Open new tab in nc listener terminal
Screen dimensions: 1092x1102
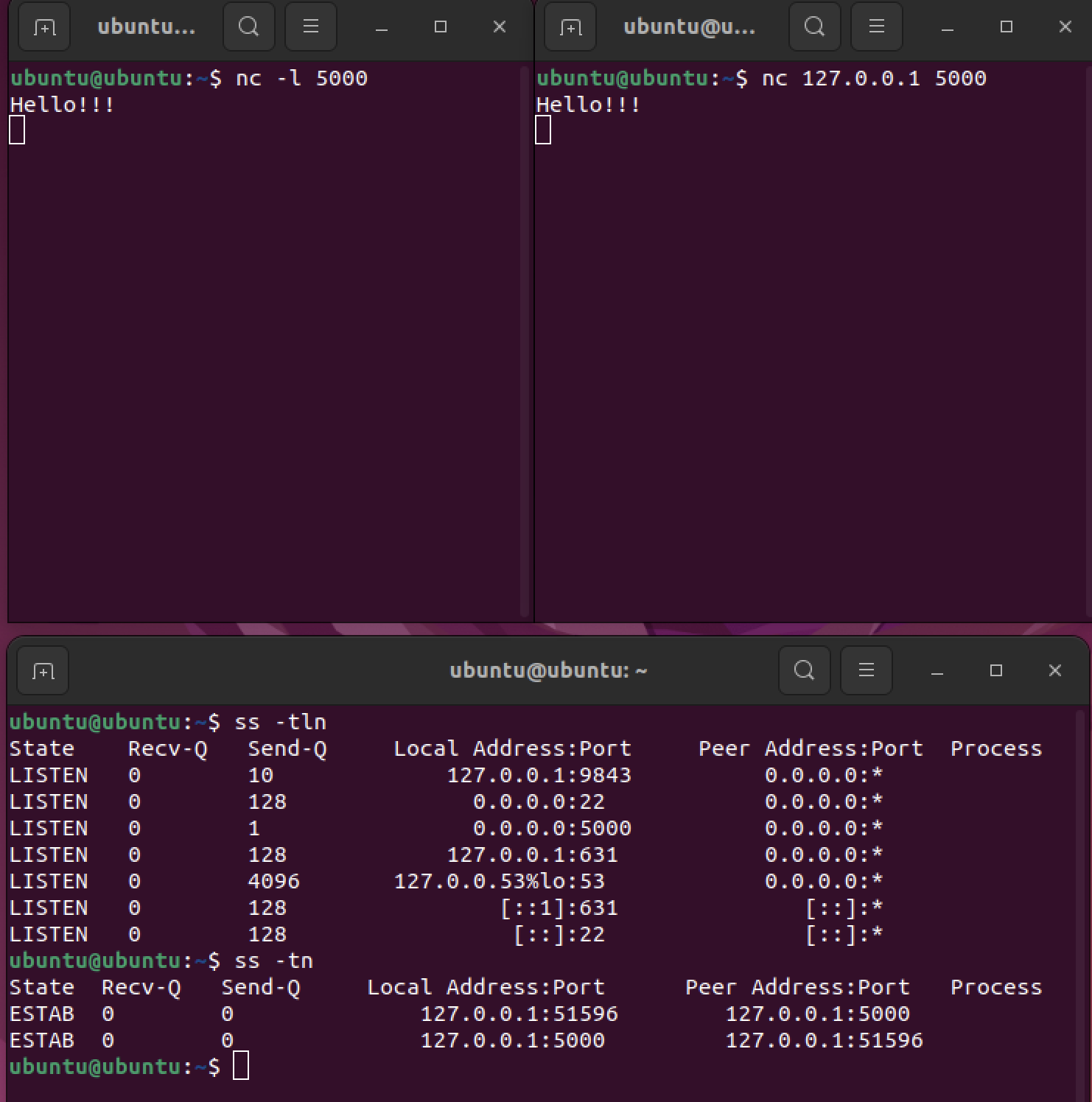[x=44, y=27]
